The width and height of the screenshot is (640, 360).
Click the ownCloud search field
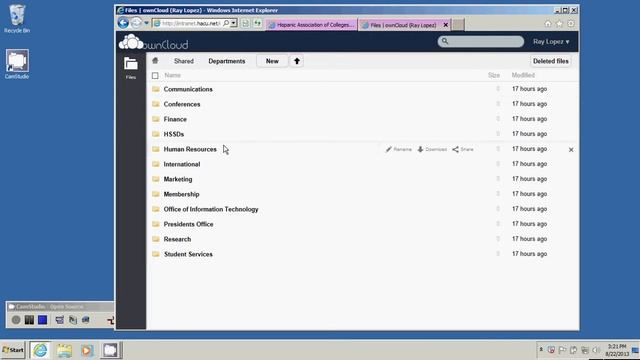[481, 42]
